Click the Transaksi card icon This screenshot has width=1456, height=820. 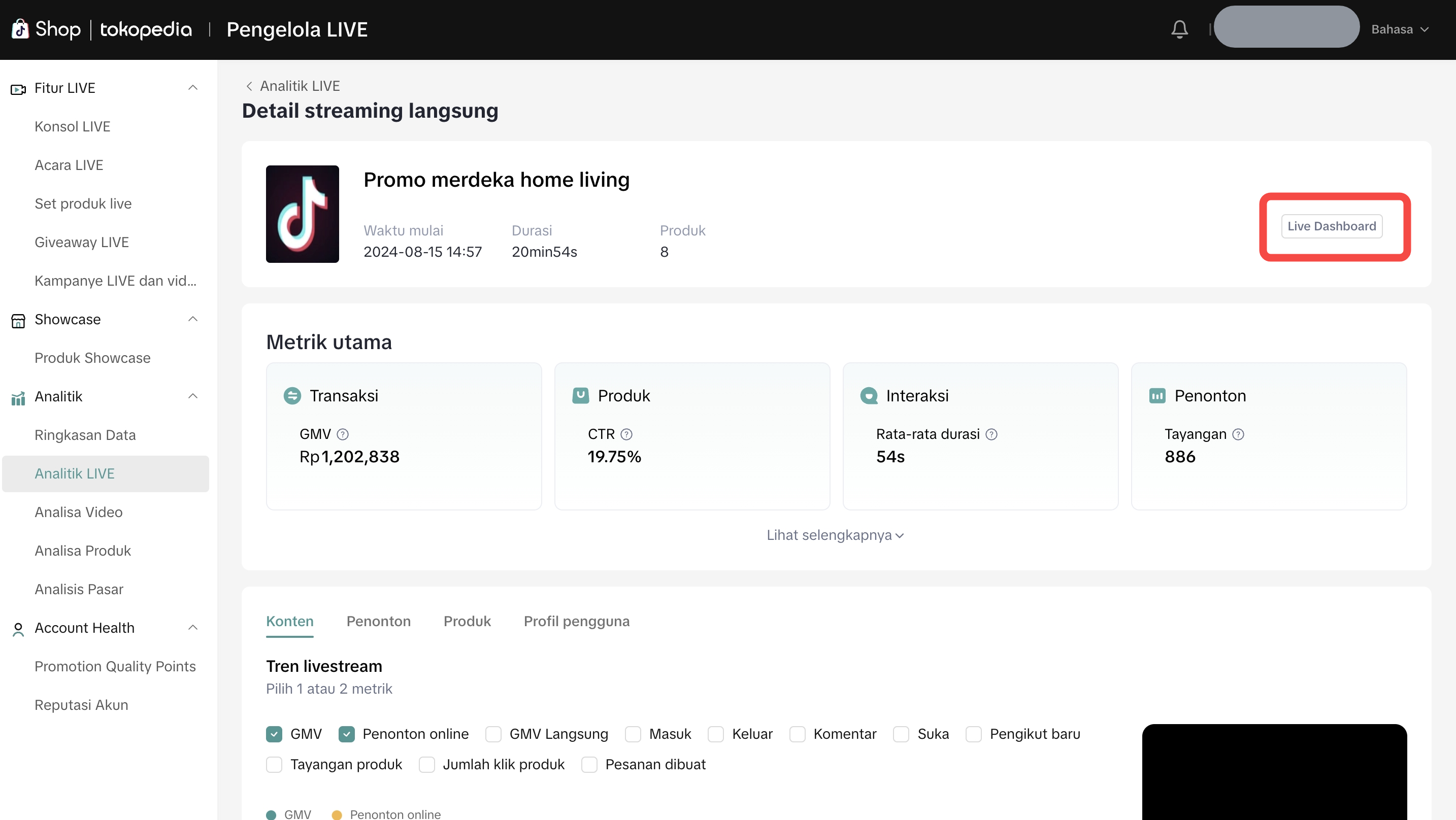point(292,396)
